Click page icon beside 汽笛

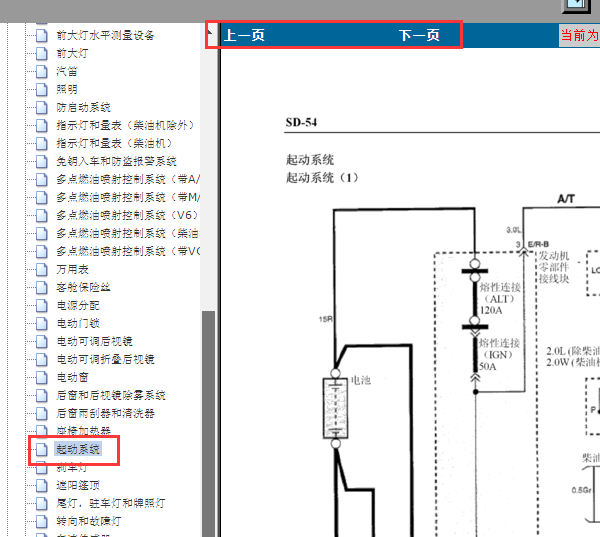point(42,71)
